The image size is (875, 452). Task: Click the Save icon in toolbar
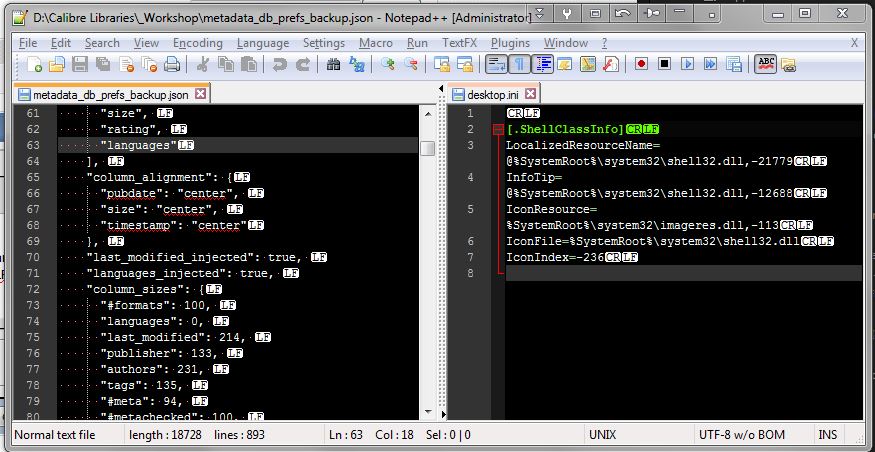click(80, 65)
